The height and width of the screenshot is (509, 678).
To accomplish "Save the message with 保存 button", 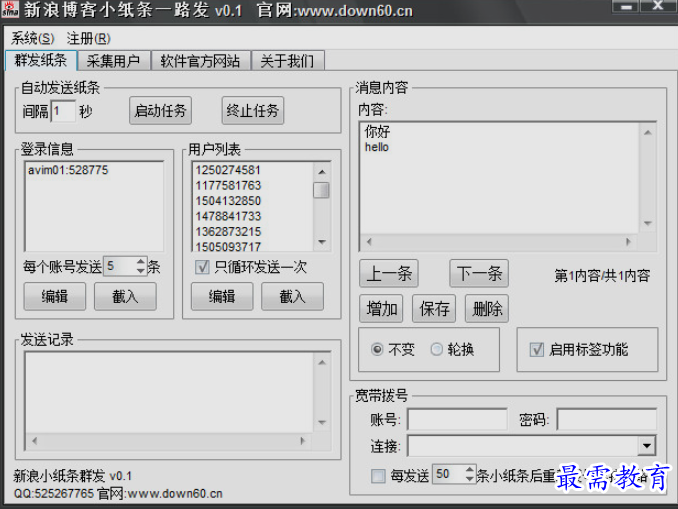I will (434, 309).
